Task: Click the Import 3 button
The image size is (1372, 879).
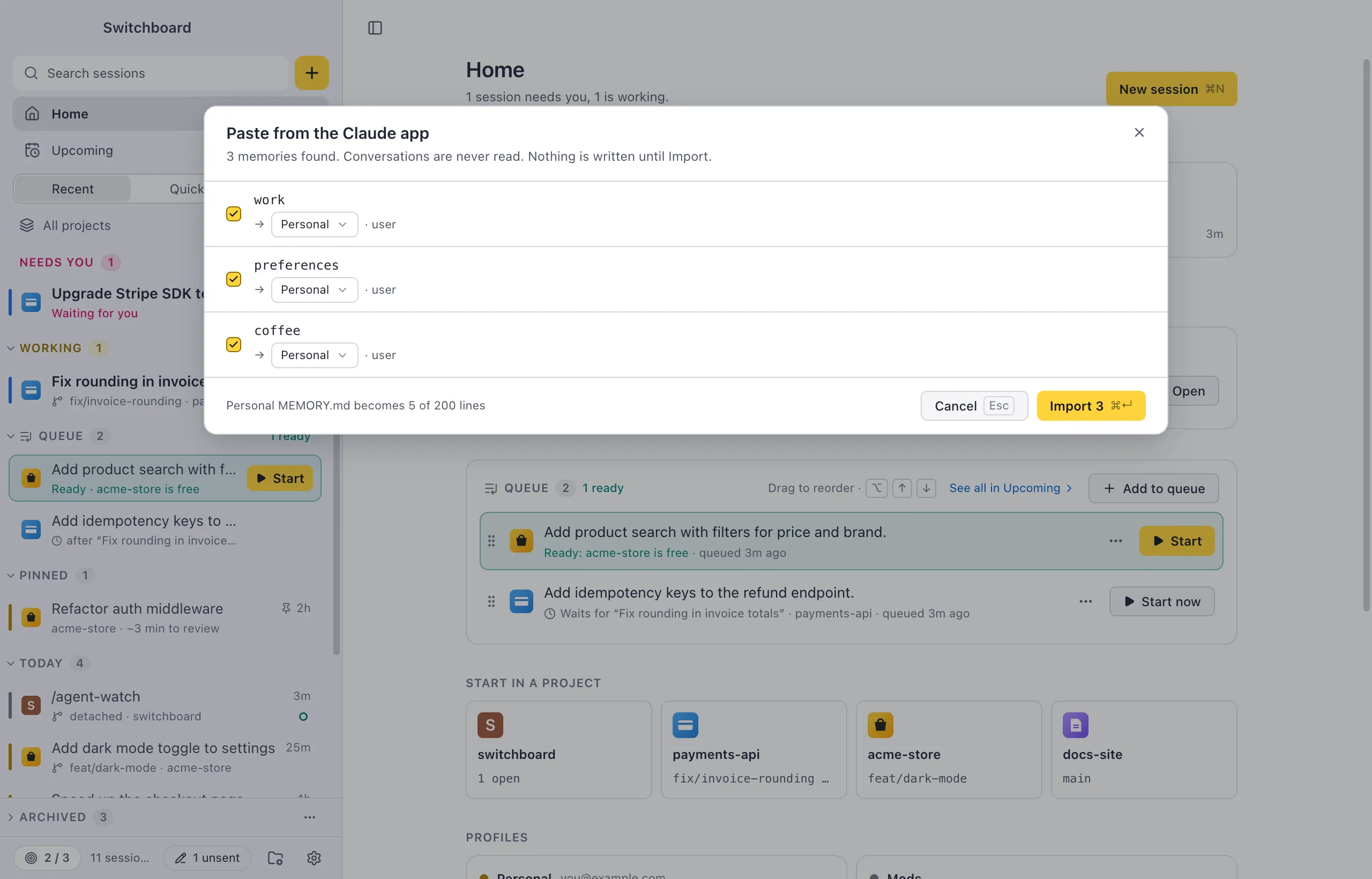Action: coord(1091,405)
